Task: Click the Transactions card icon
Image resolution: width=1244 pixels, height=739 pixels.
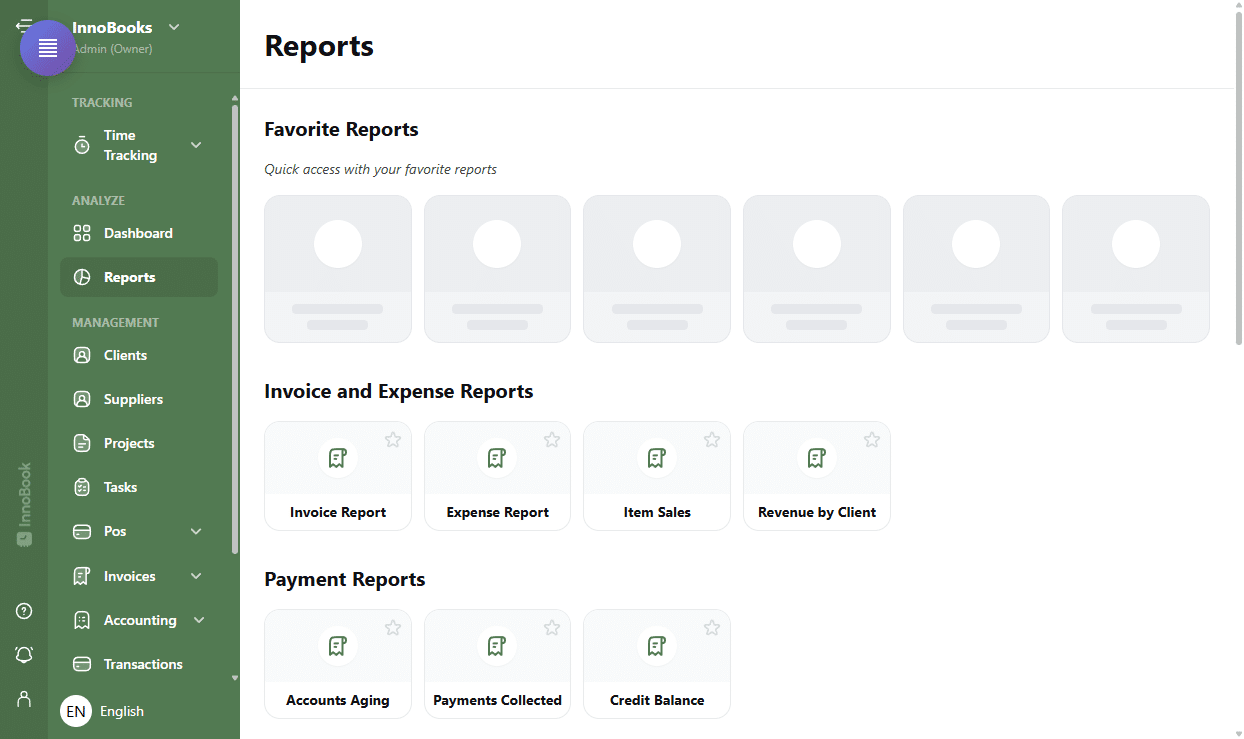Action: tap(82, 664)
